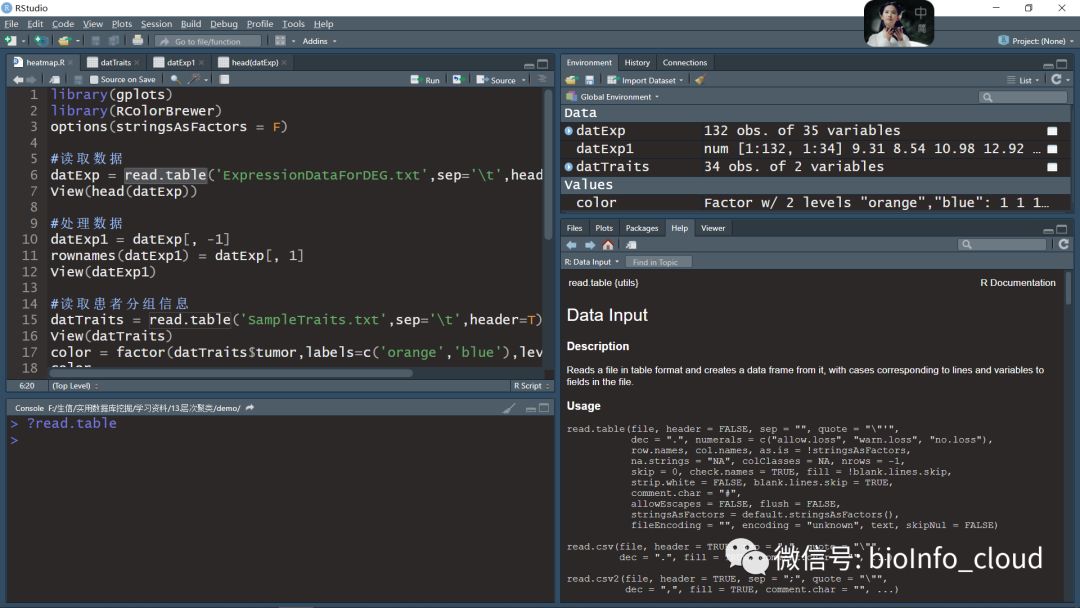This screenshot has height=608, width=1080.
Task: Click the Compile Report notebook icon
Action: coord(224,80)
